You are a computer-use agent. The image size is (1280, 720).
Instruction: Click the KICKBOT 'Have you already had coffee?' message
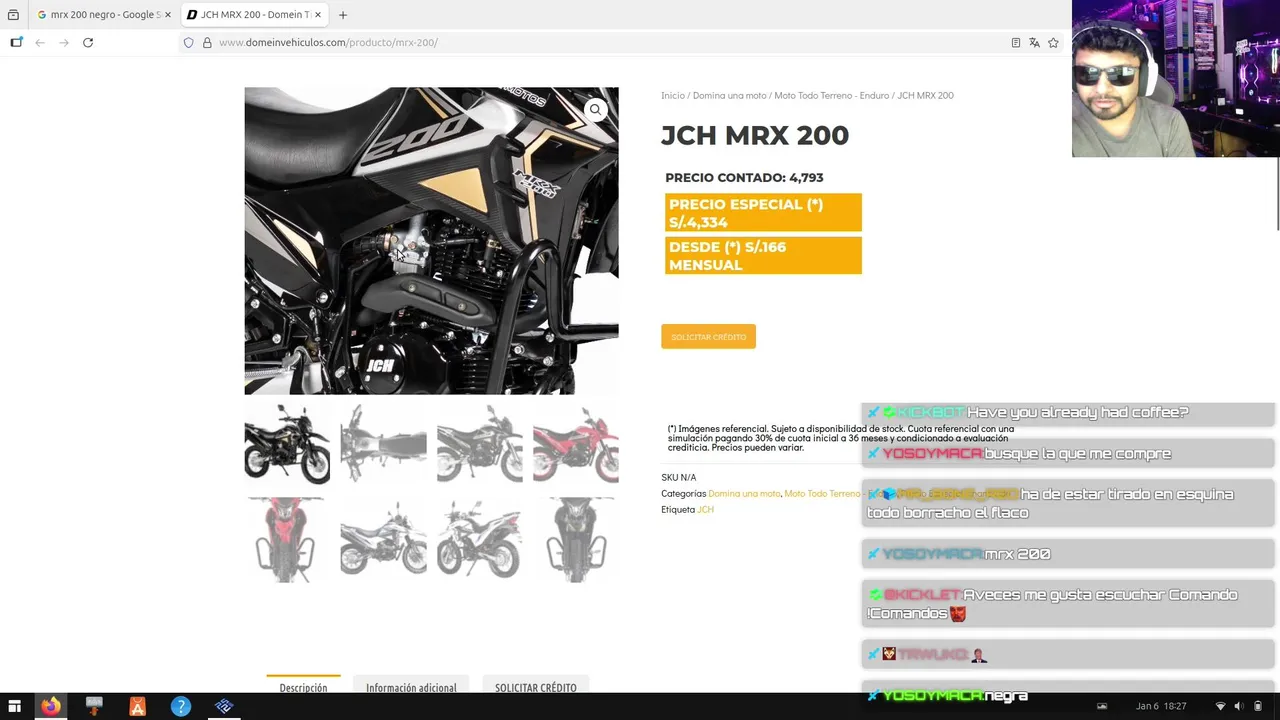pyautogui.click(x=1068, y=413)
